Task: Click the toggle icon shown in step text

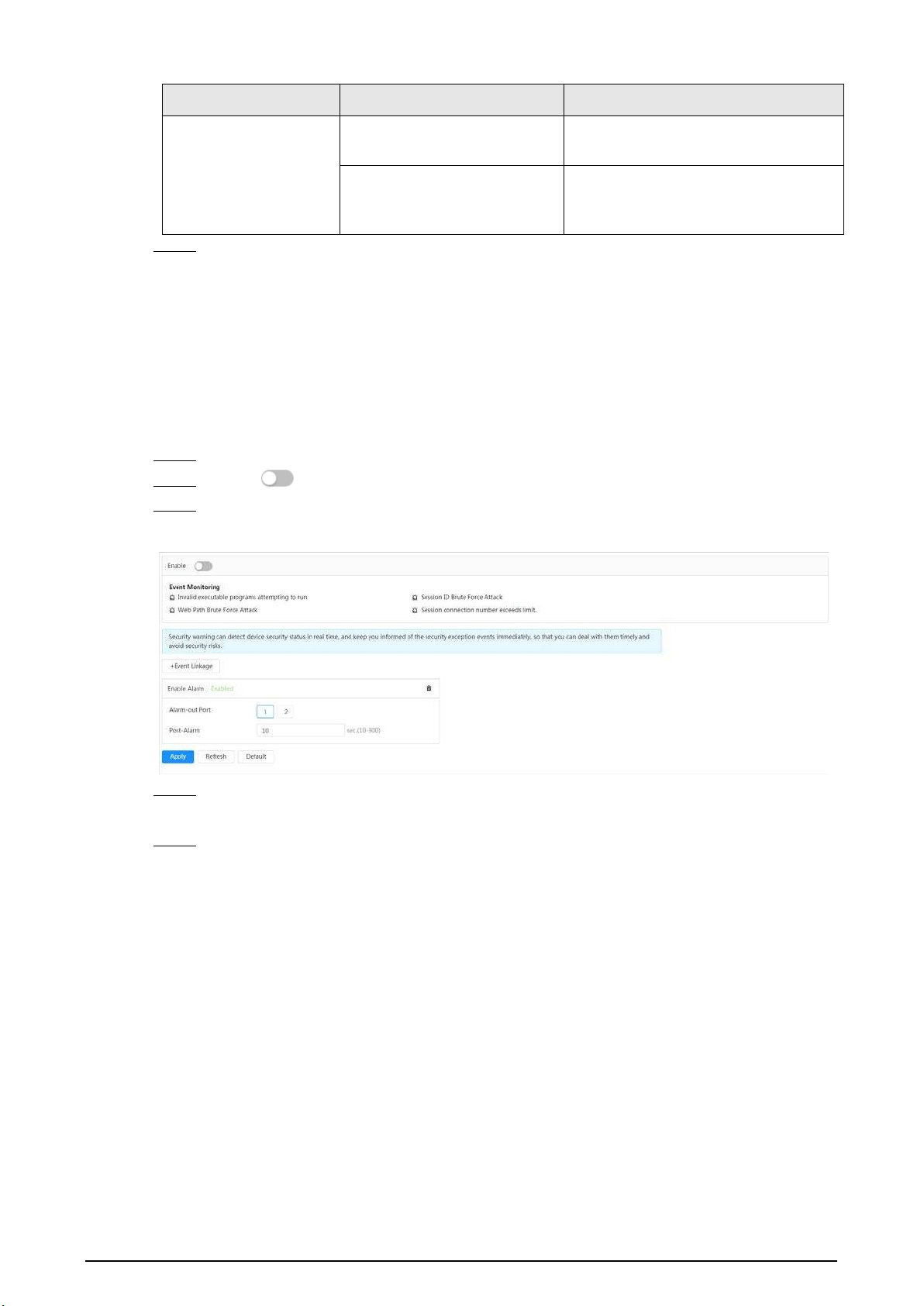Action: pyautogui.click(x=278, y=479)
